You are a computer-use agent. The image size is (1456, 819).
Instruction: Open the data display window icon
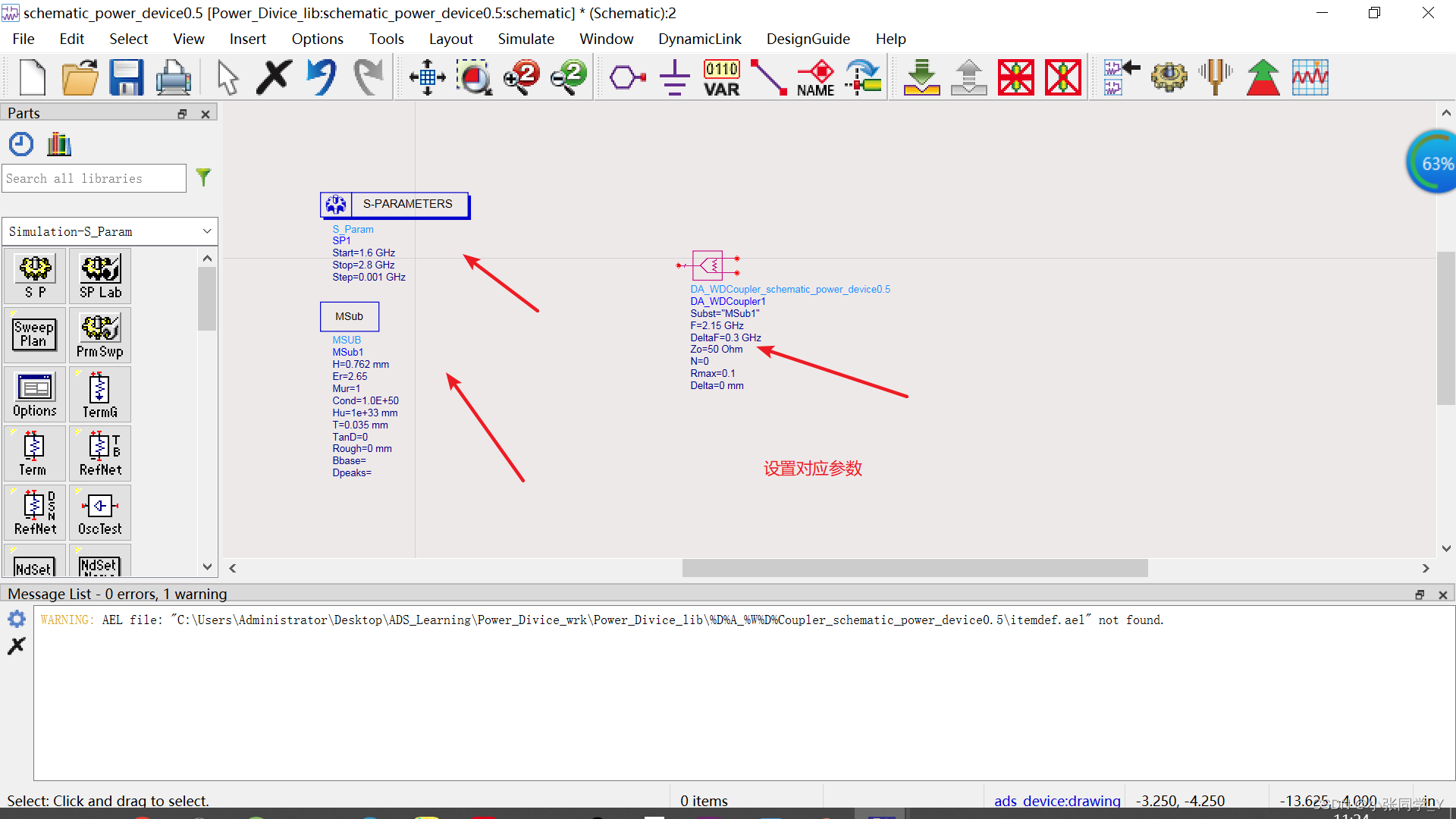pyautogui.click(x=1310, y=77)
